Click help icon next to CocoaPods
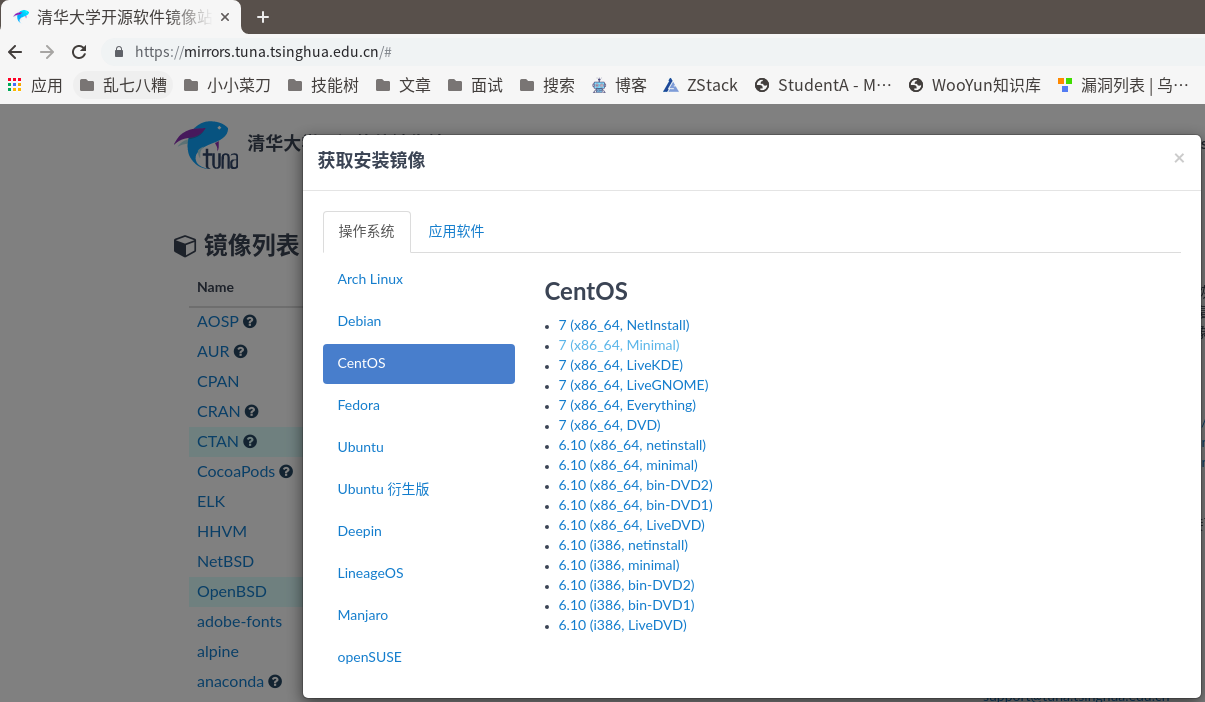This screenshot has height=702, width=1205. pos(286,472)
